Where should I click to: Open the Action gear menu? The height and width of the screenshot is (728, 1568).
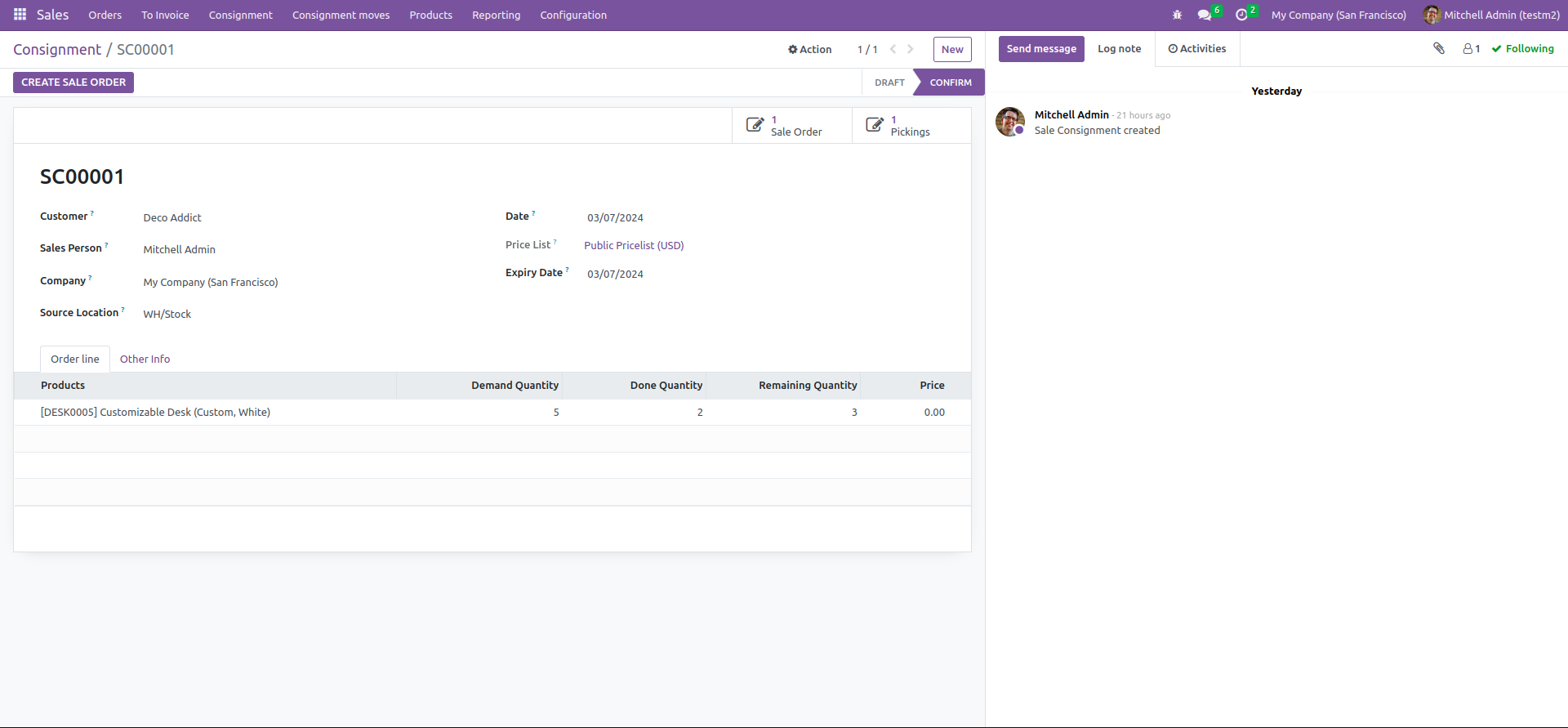[809, 49]
